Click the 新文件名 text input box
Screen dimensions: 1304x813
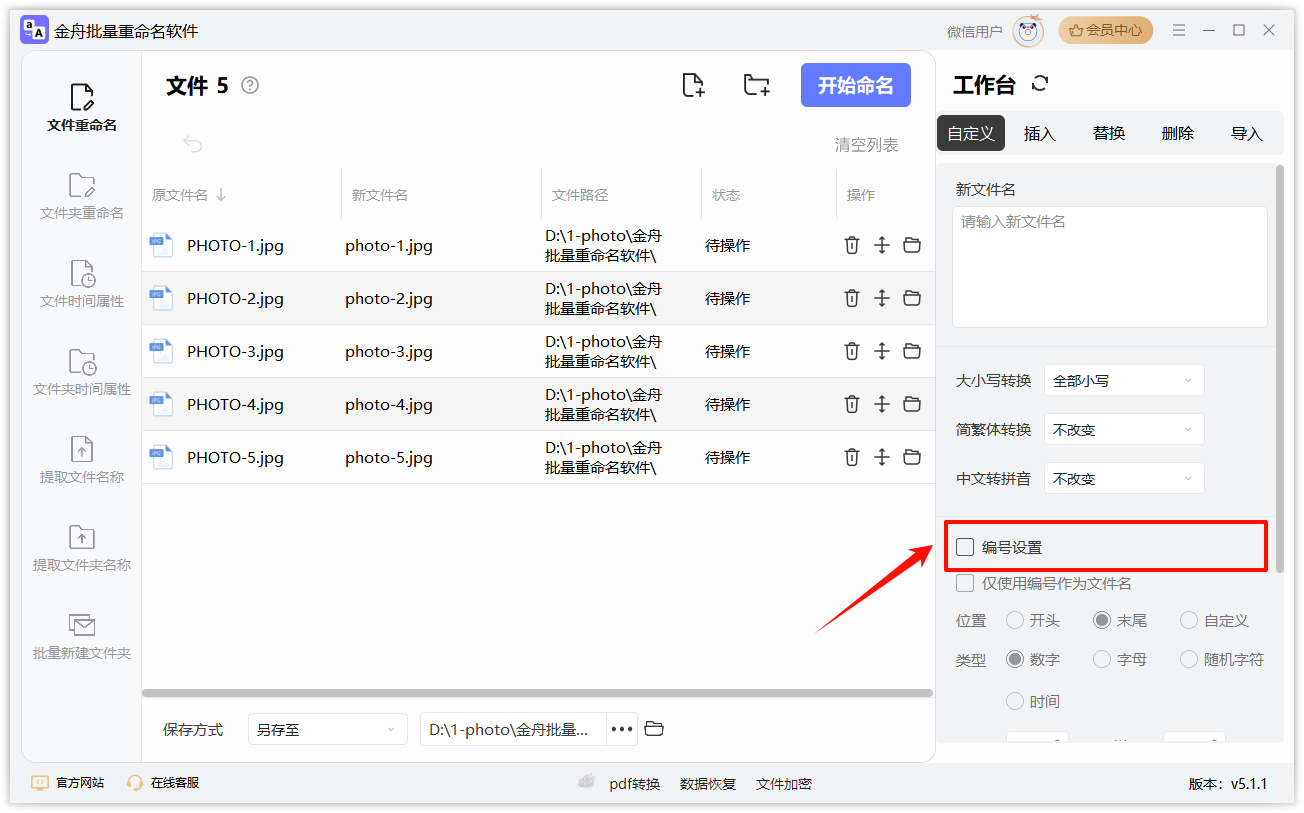click(x=1109, y=266)
